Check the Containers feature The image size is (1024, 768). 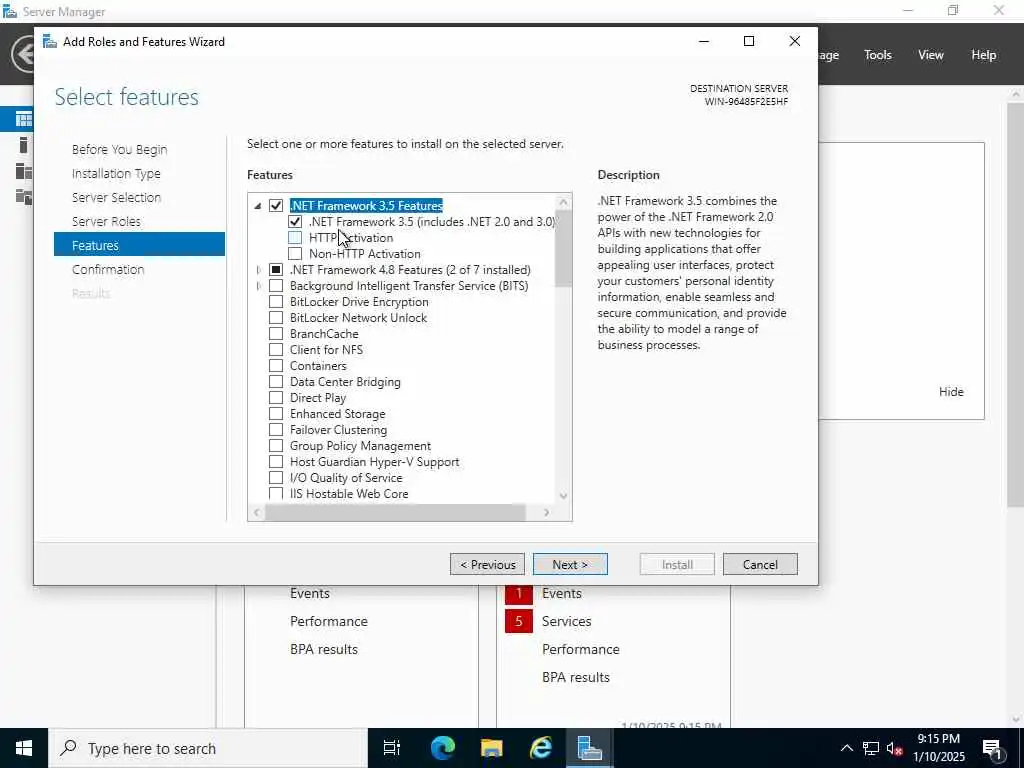click(x=276, y=366)
